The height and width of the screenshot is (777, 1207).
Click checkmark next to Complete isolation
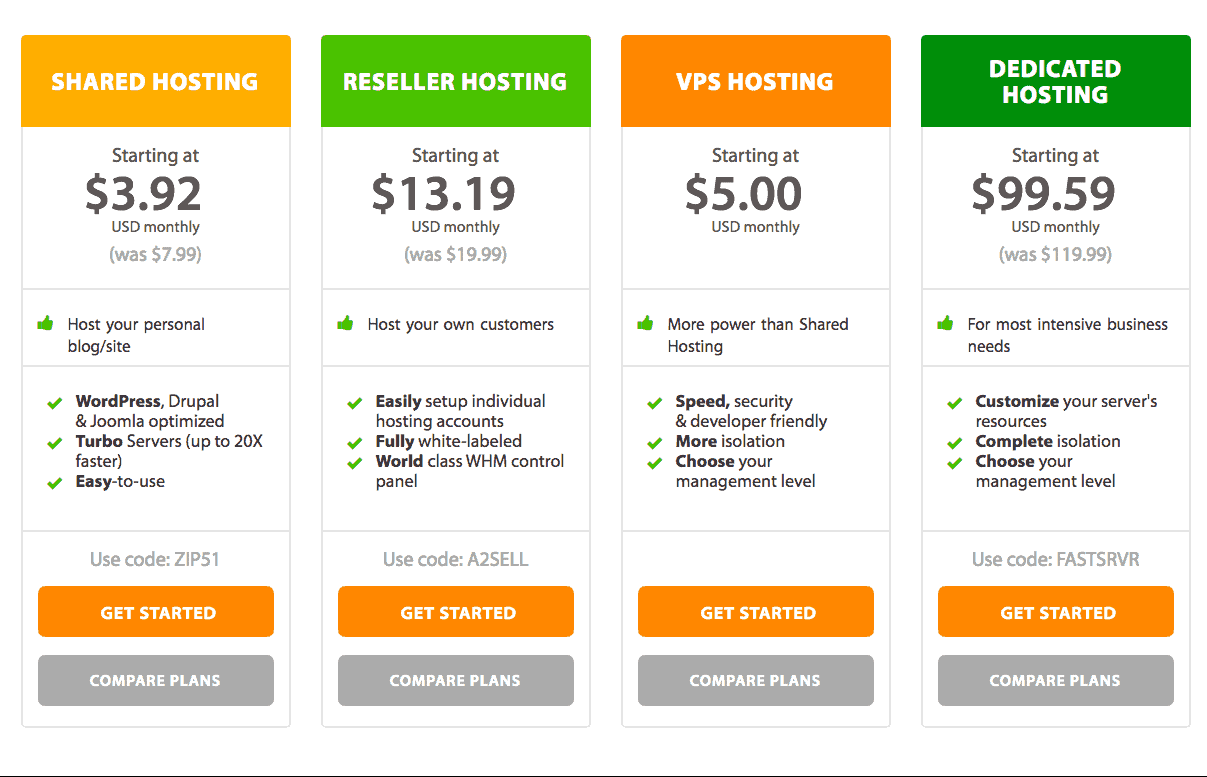955,443
